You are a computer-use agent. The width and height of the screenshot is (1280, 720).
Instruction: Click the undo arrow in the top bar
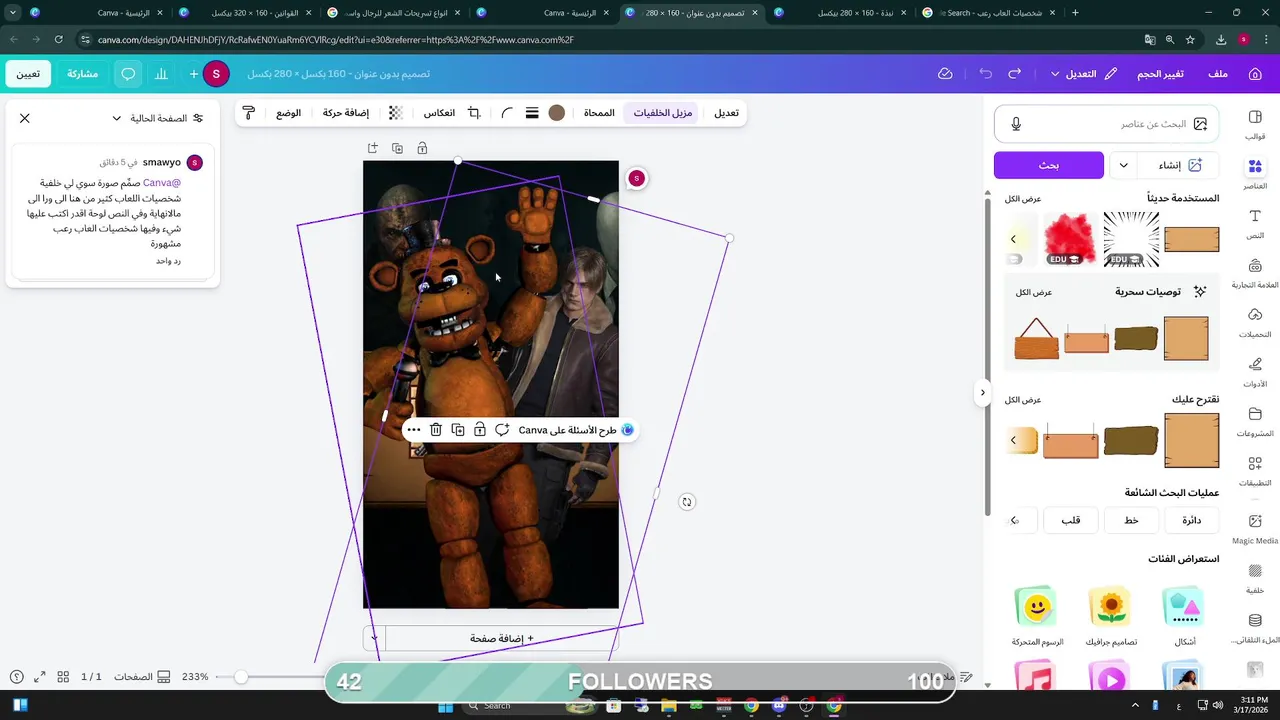click(x=986, y=74)
